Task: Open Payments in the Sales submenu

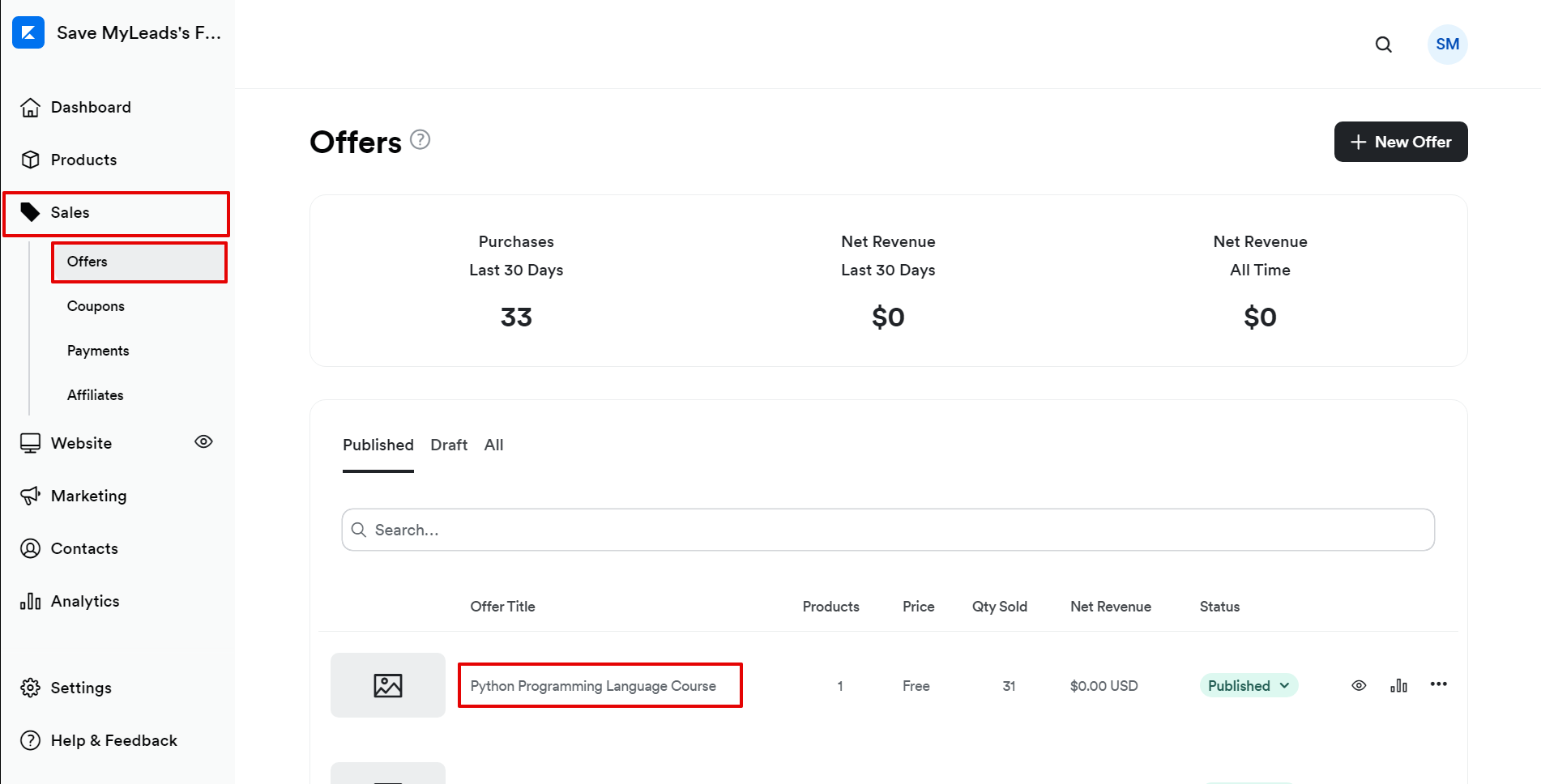Action: click(x=98, y=351)
